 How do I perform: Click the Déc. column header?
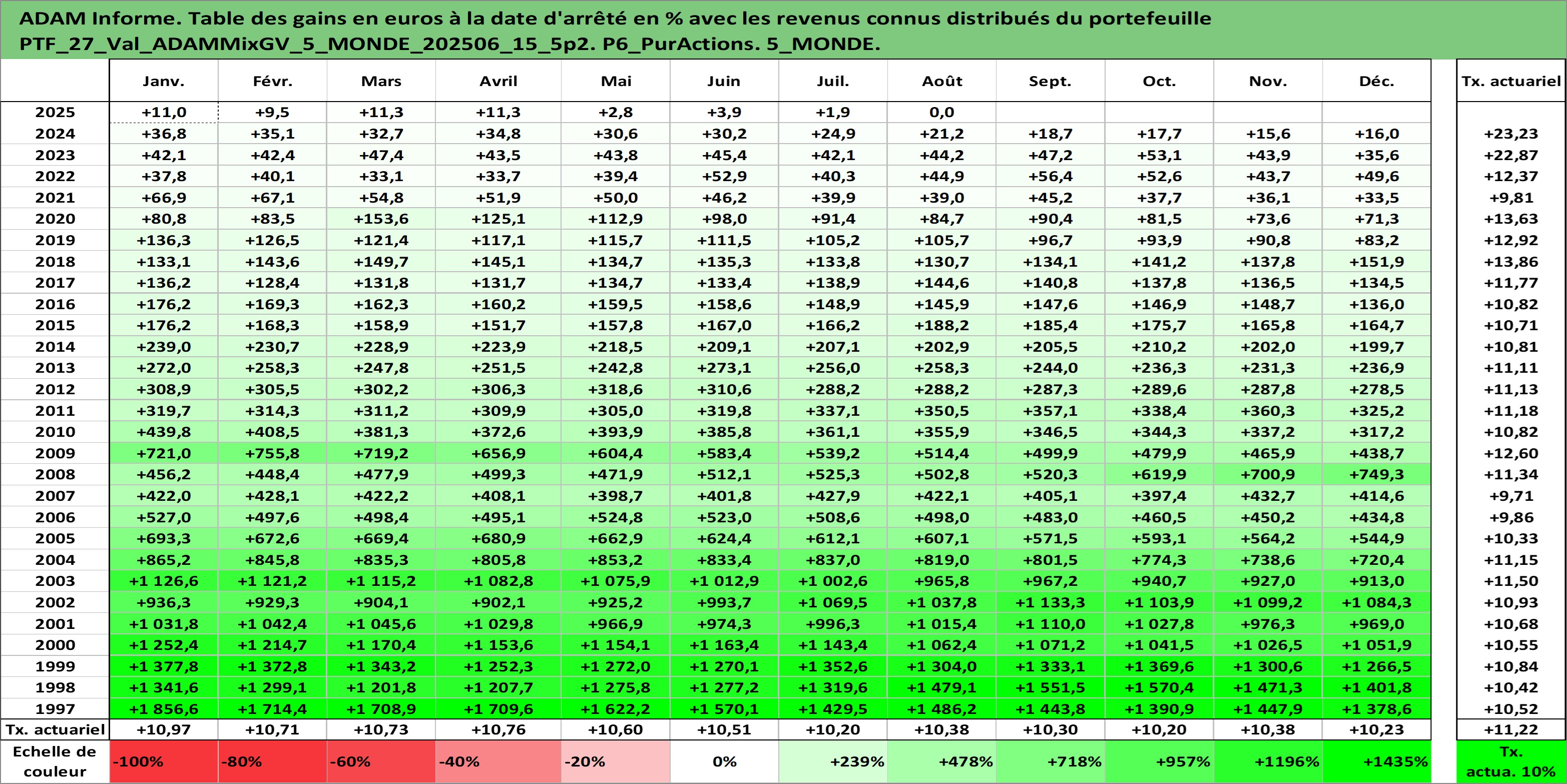tap(1377, 81)
